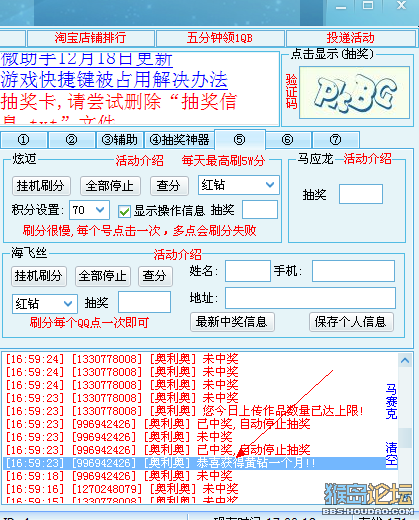419x520 pixels.
Task: Close the window
Action: (402, 6)
